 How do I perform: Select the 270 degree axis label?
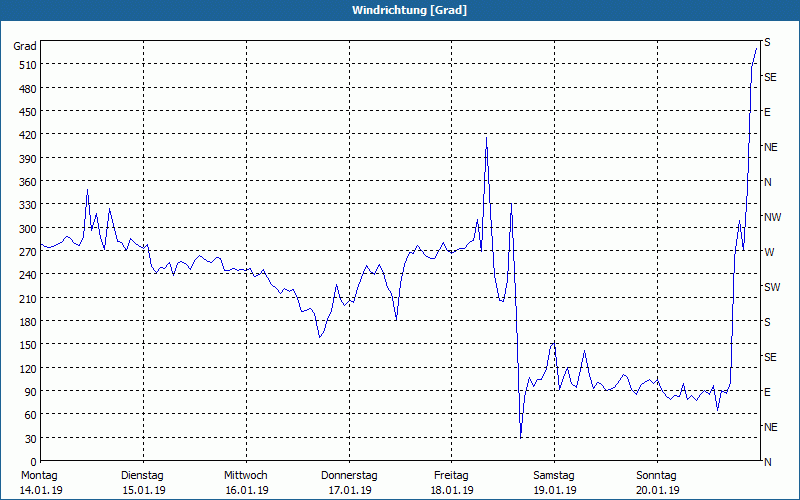point(29,252)
